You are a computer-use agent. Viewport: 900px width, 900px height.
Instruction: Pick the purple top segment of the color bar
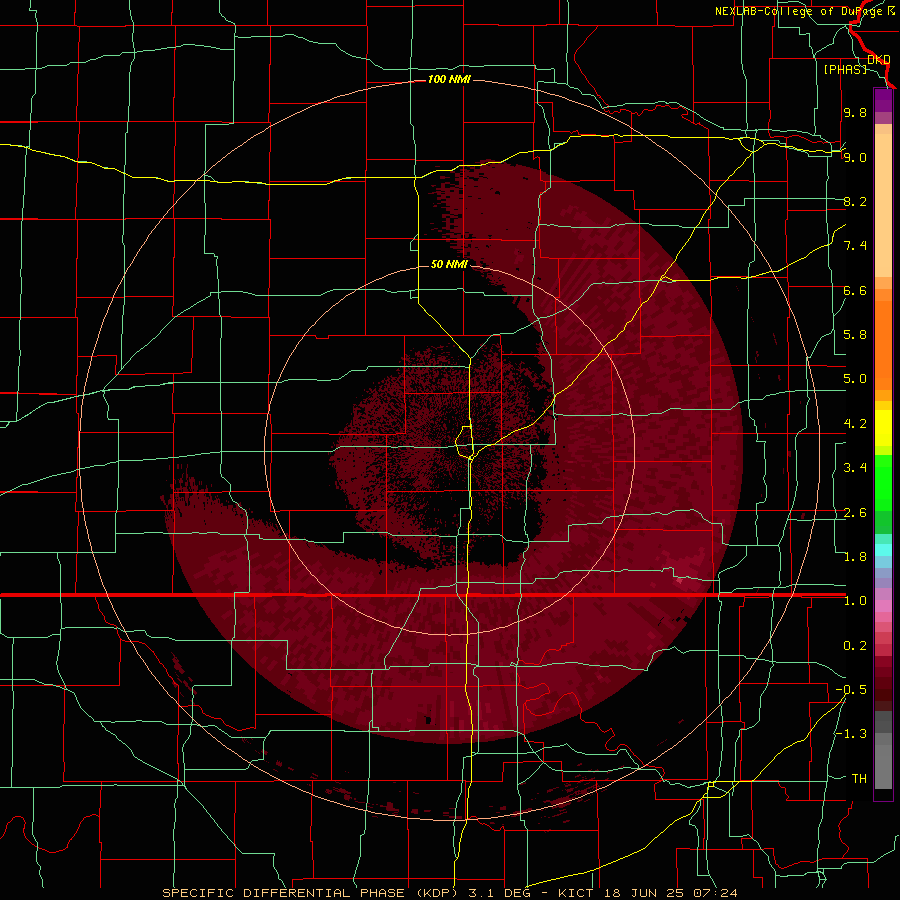click(883, 100)
